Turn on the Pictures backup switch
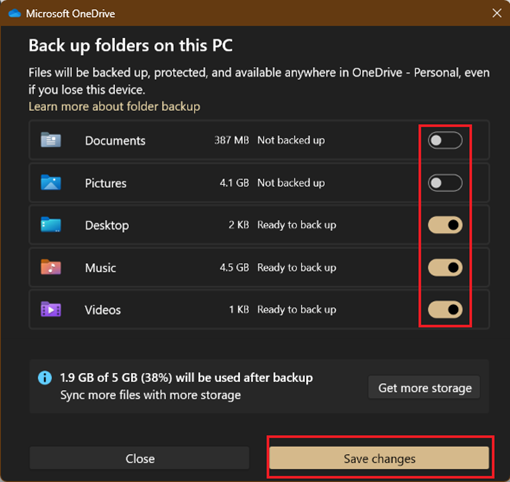510x482 pixels. pyautogui.click(x=445, y=183)
